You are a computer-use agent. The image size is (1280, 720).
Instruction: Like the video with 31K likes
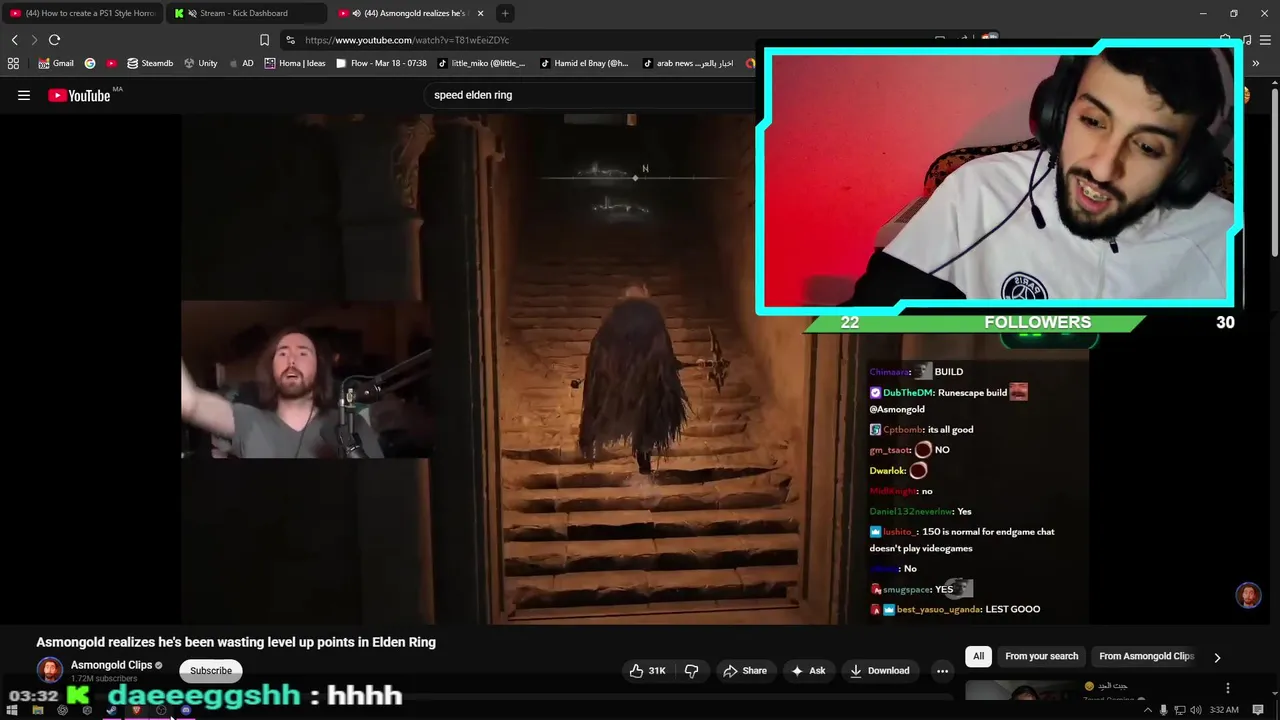646,671
